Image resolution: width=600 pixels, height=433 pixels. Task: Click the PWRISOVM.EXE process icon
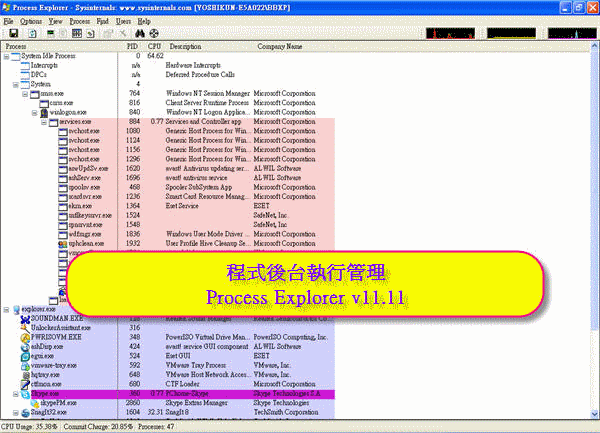(x=23, y=337)
